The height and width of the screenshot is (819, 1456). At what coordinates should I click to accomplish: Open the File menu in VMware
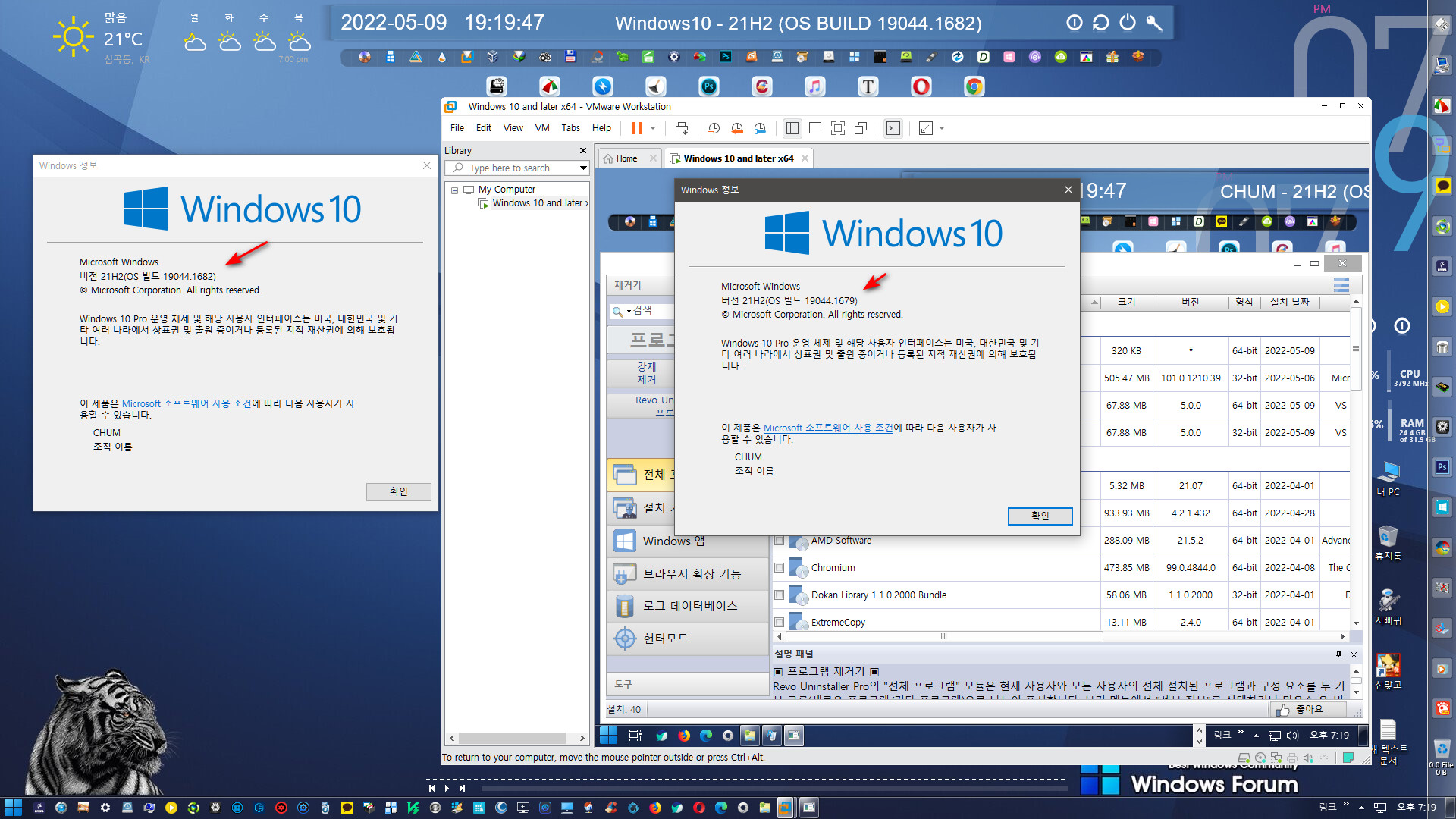click(x=457, y=128)
